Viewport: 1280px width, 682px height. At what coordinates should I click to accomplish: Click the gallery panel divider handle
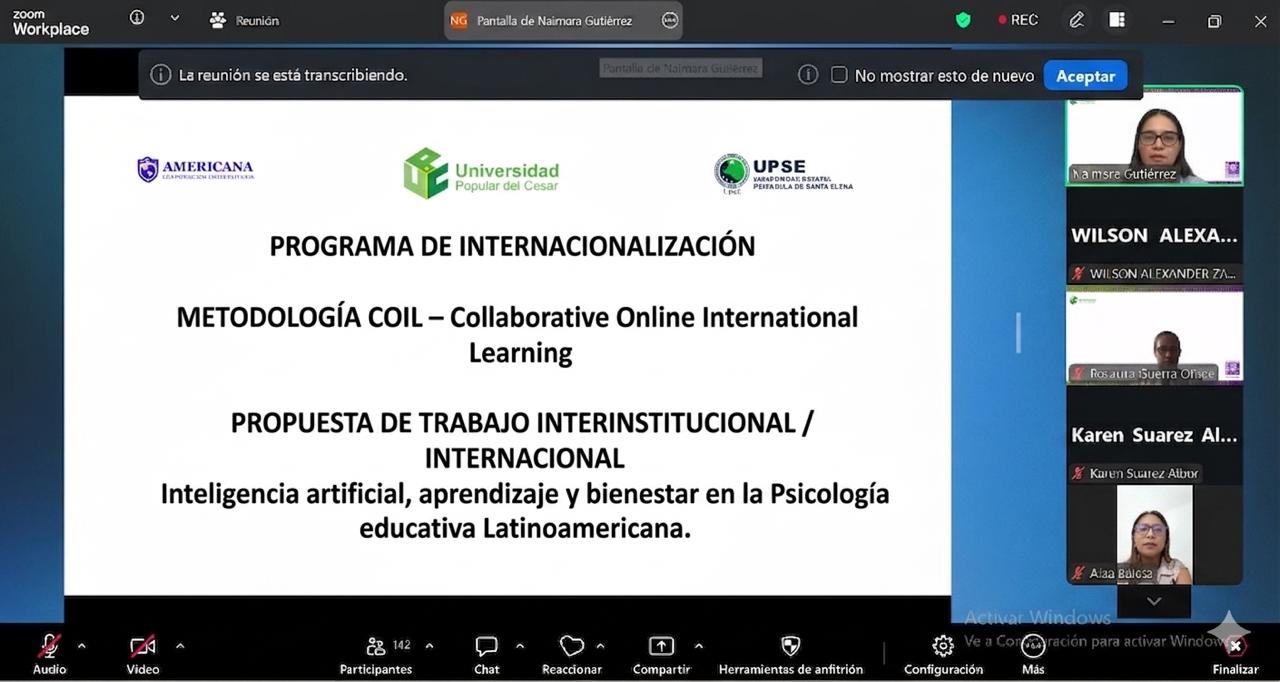(x=1019, y=332)
